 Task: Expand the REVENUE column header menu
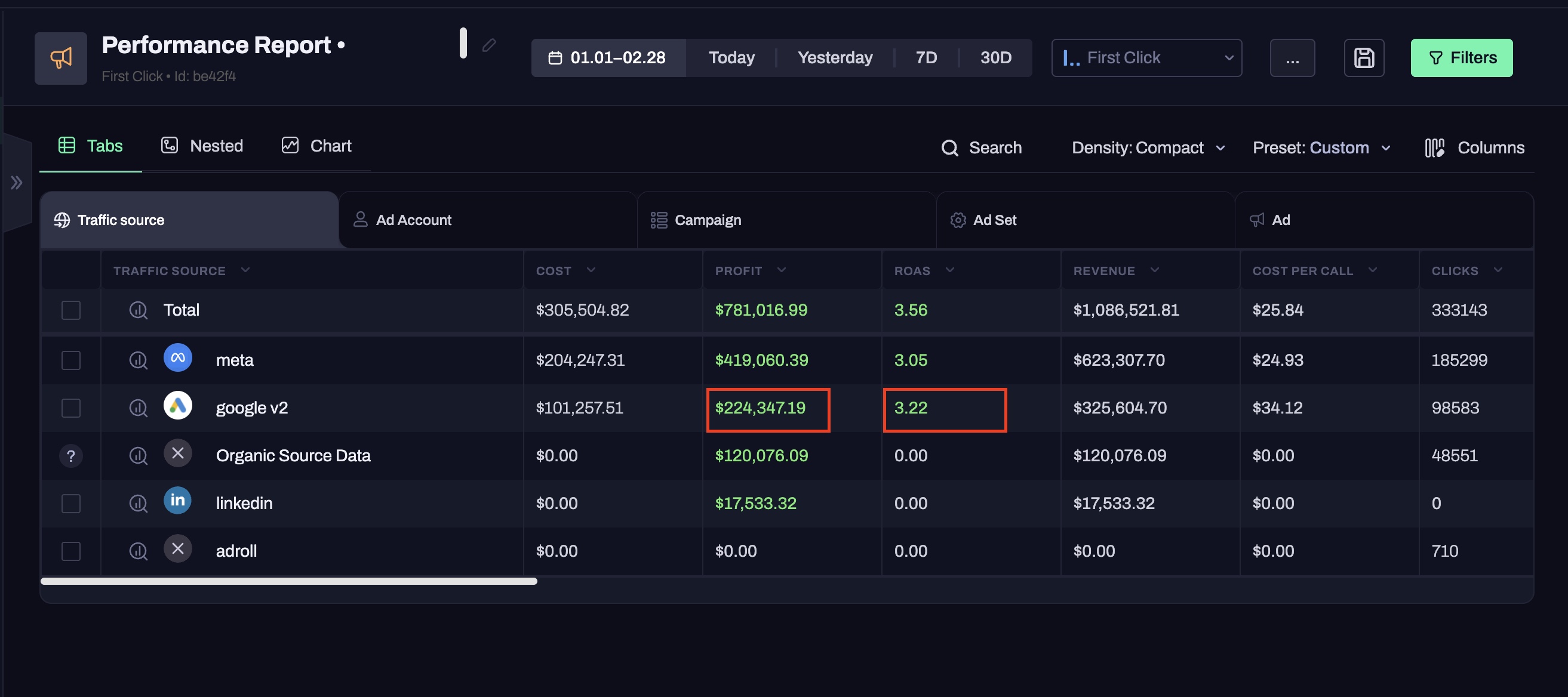(1154, 270)
